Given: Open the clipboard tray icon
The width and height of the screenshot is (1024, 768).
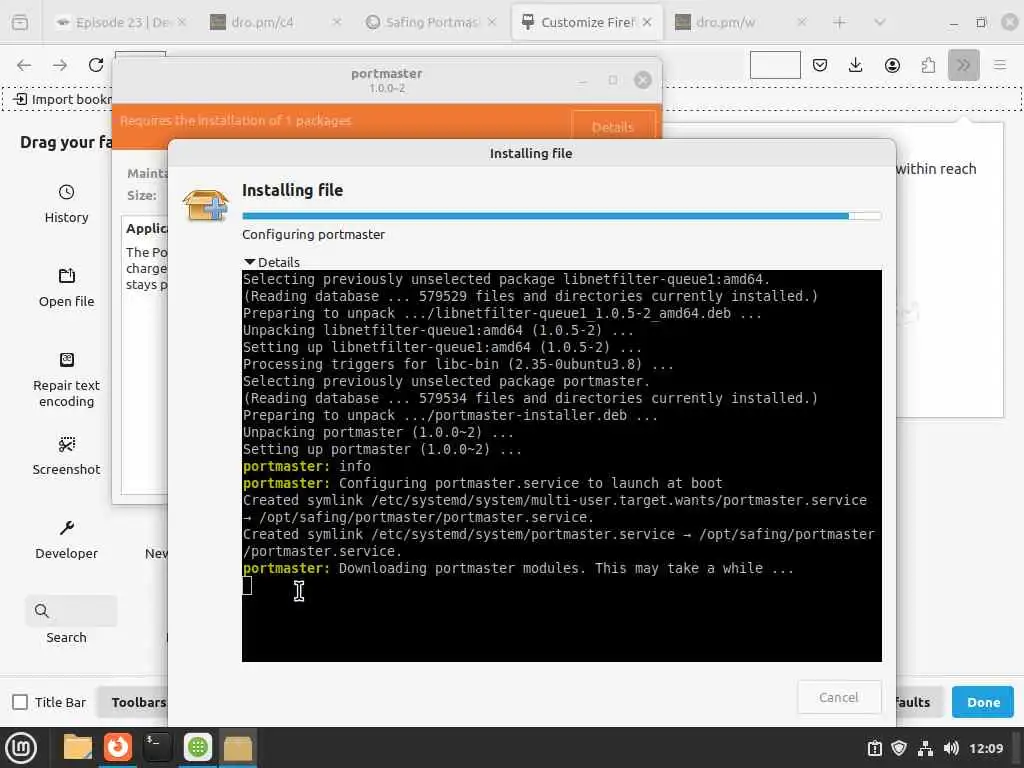Looking at the screenshot, I should 874,748.
